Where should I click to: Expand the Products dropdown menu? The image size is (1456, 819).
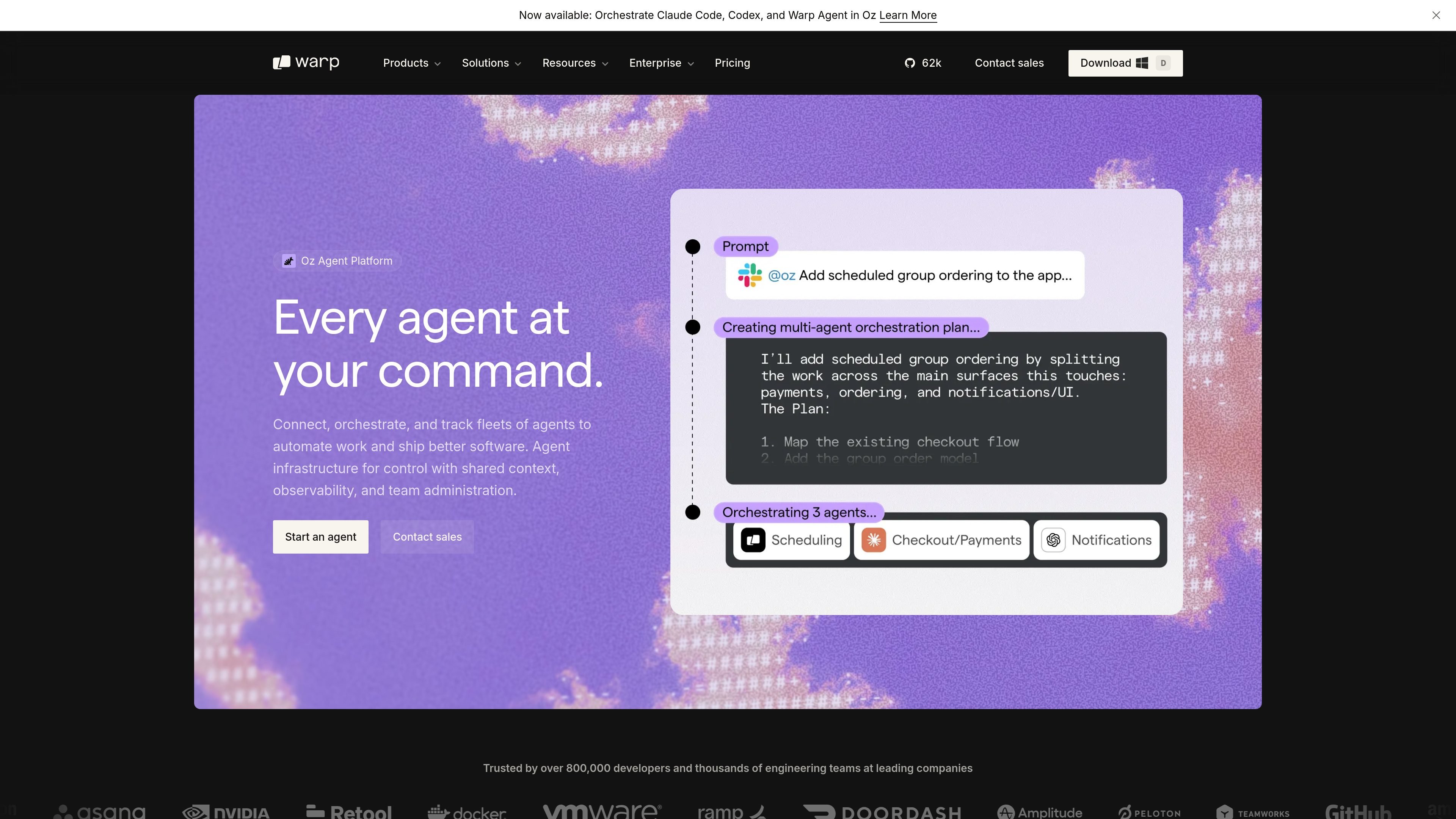[411, 63]
